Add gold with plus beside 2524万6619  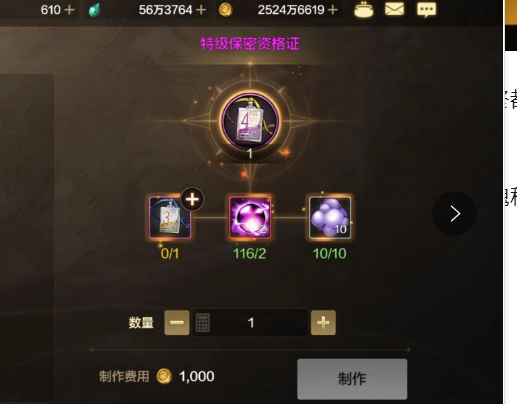tap(332, 10)
